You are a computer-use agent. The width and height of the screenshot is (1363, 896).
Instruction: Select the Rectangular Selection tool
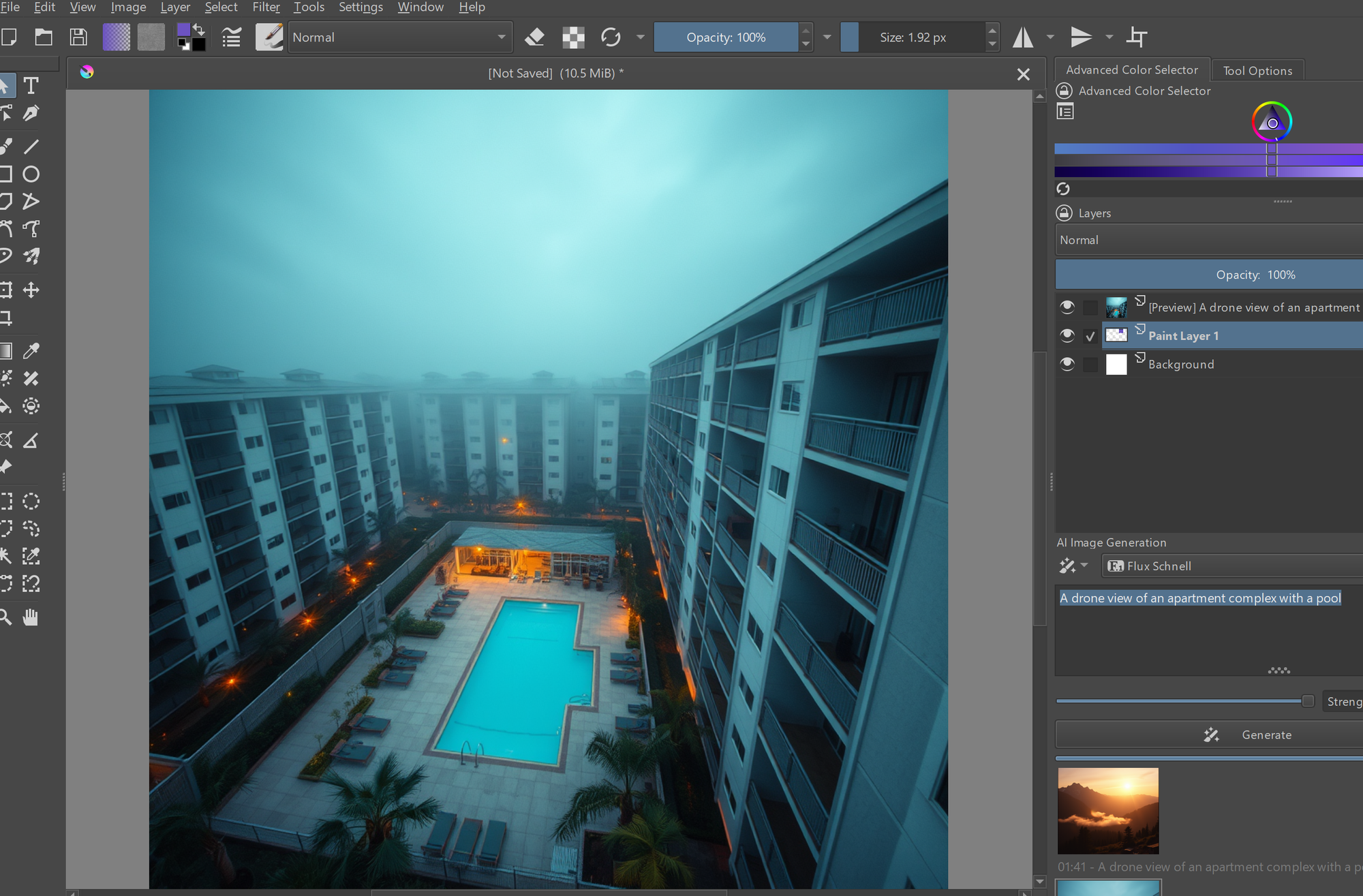6,501
